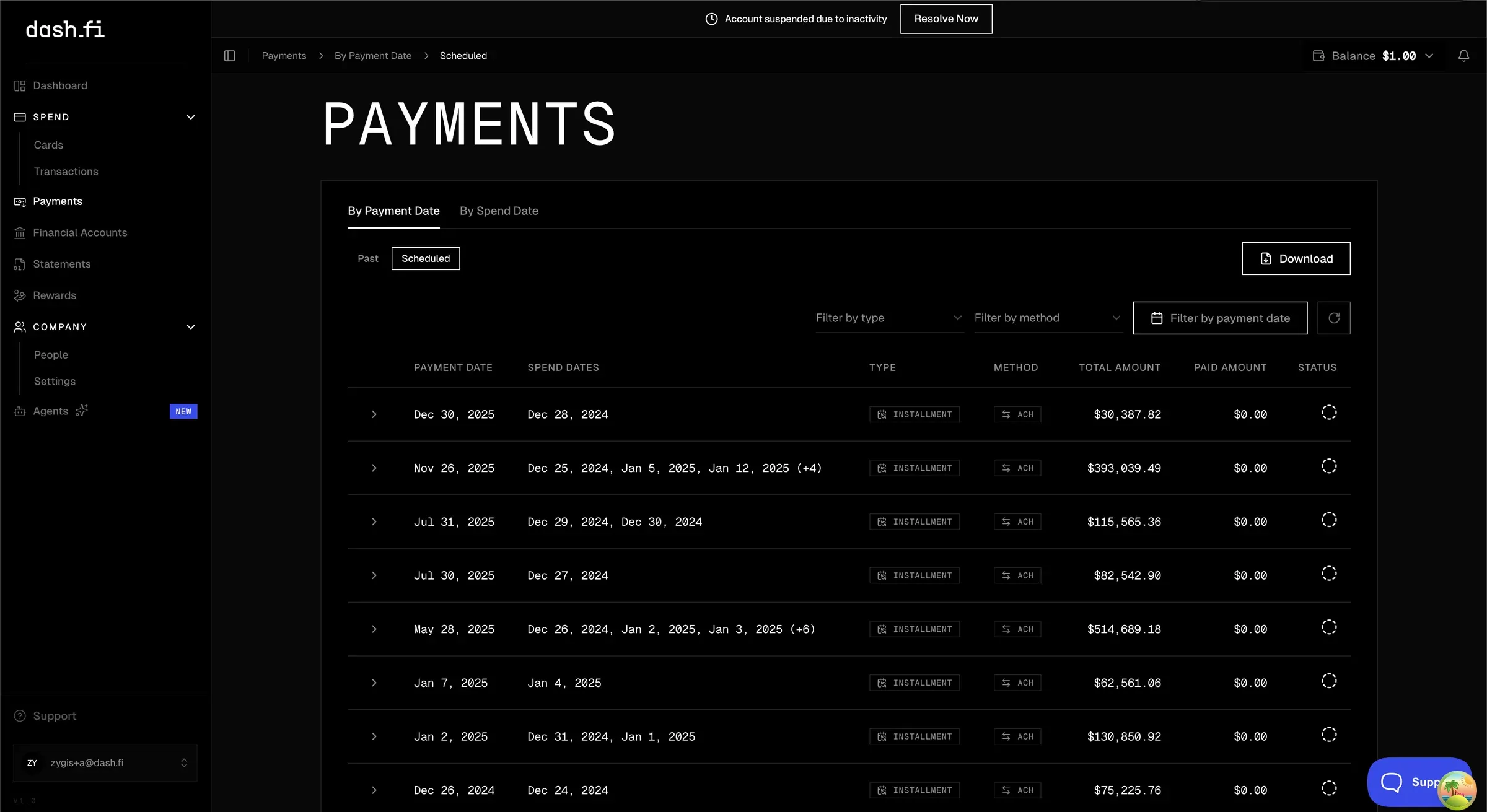Open the Balance dropdown
The width and height of the screenshot is (1487, 812).
click(1373, 56)
